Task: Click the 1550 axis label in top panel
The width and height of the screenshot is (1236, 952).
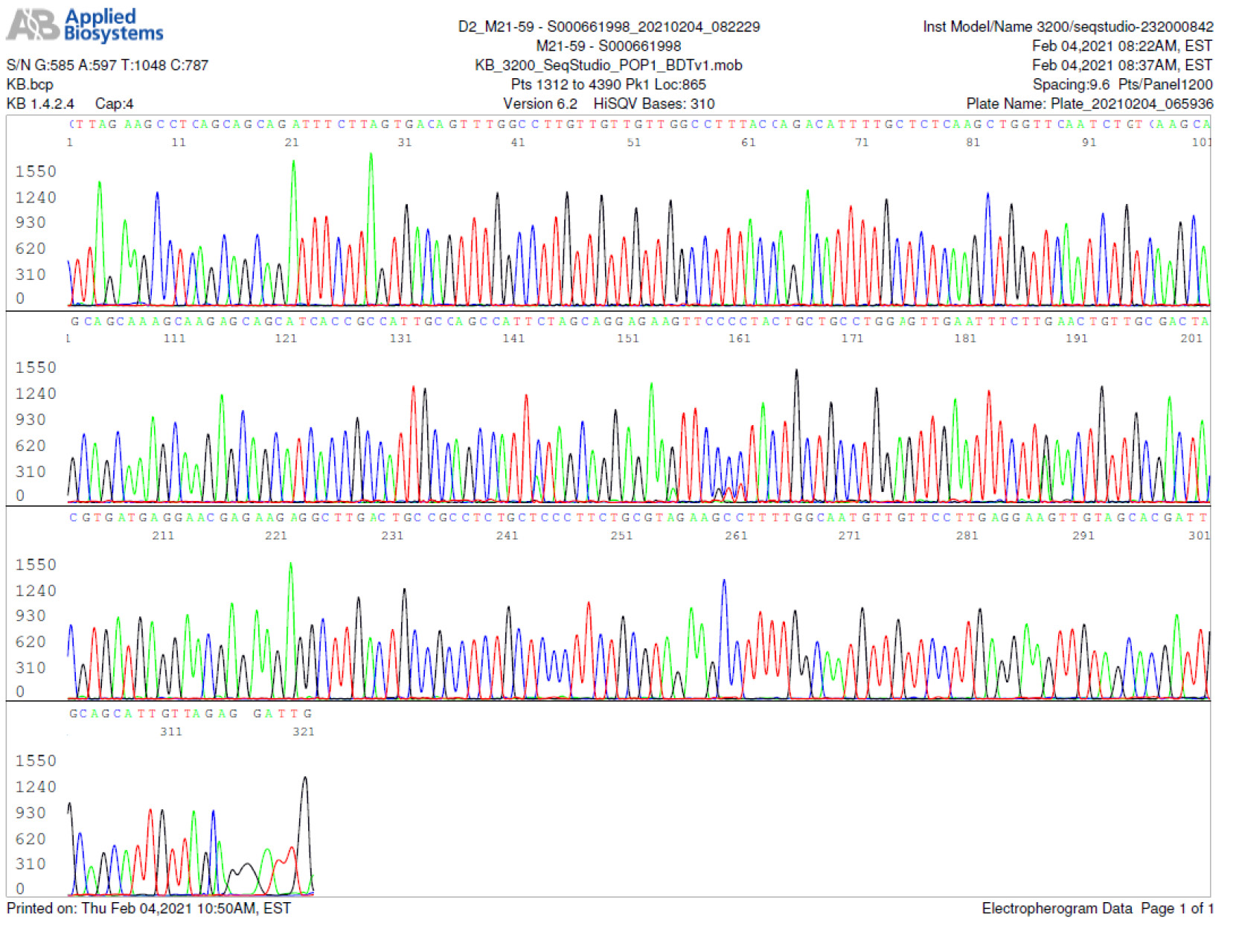Action: click(36, 172)
